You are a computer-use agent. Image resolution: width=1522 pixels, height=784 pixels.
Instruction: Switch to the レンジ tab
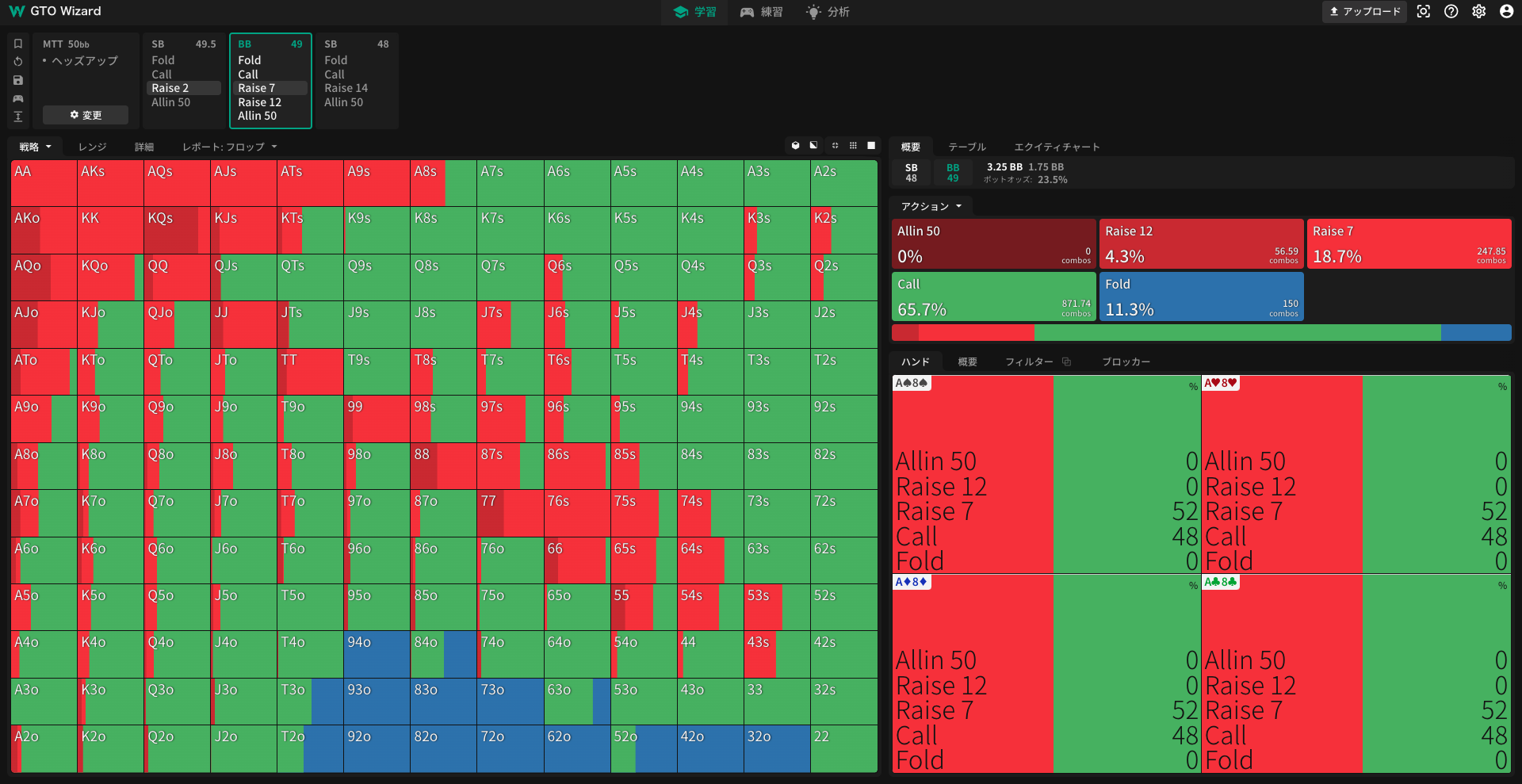(x=92, y=147)
